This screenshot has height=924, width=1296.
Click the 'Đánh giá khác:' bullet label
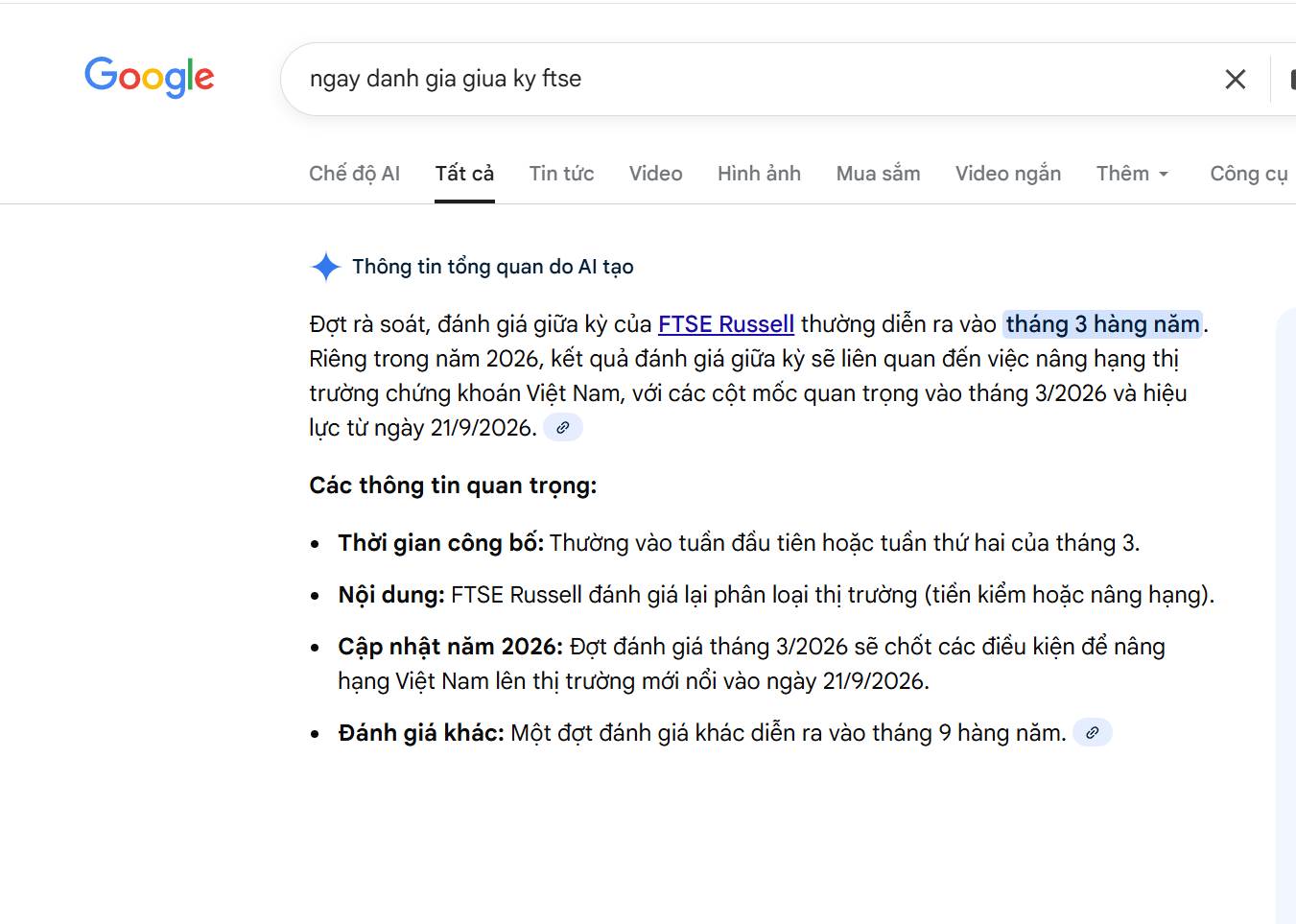click(421, 733)
